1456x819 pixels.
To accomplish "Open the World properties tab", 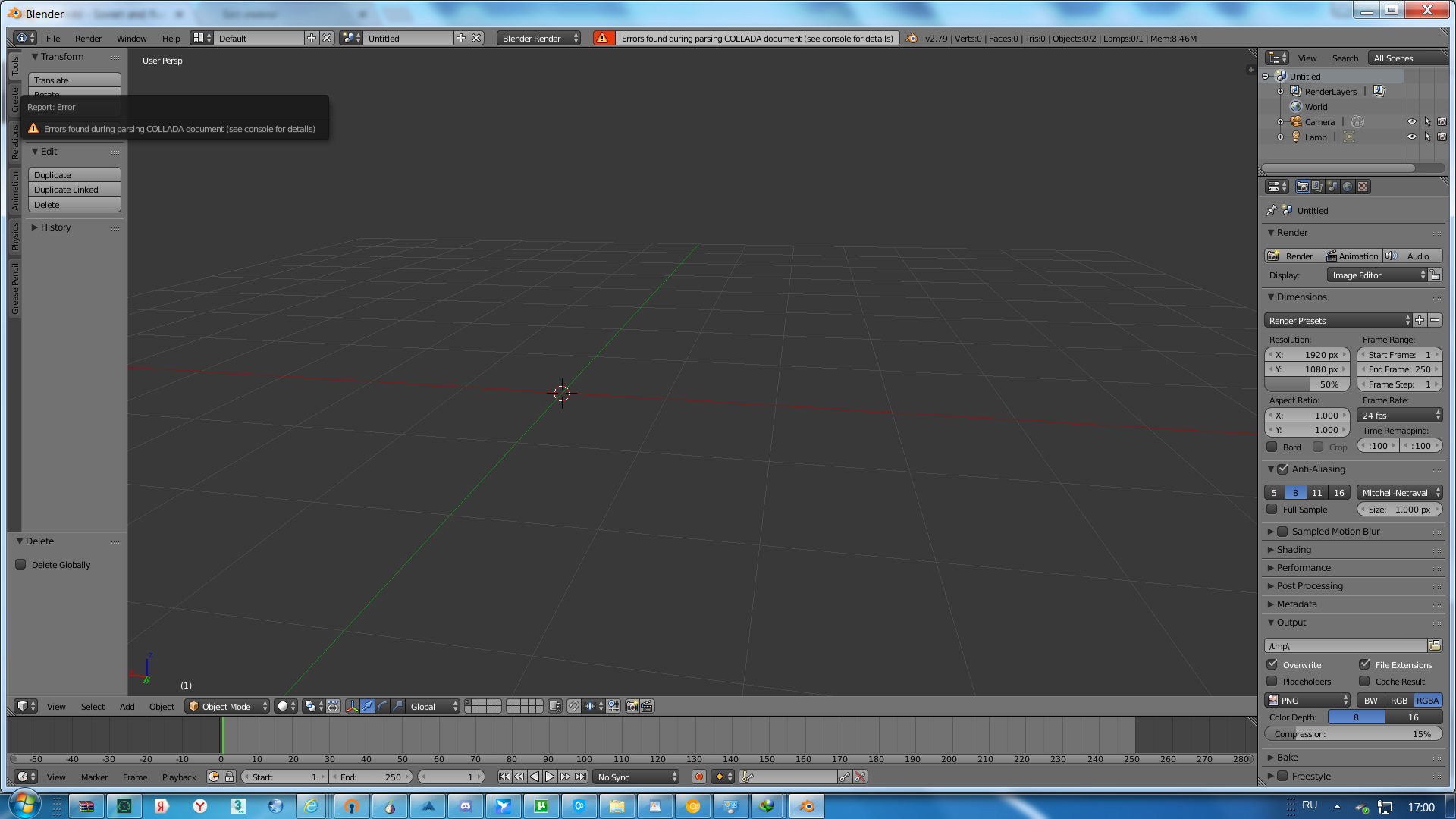I will [1348, 187].
